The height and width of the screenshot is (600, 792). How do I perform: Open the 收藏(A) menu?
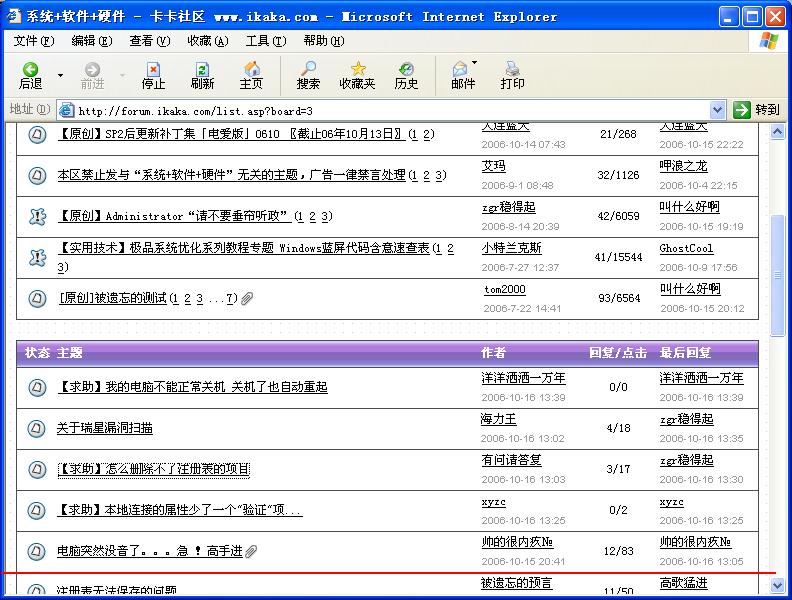(x=207, y=41)
